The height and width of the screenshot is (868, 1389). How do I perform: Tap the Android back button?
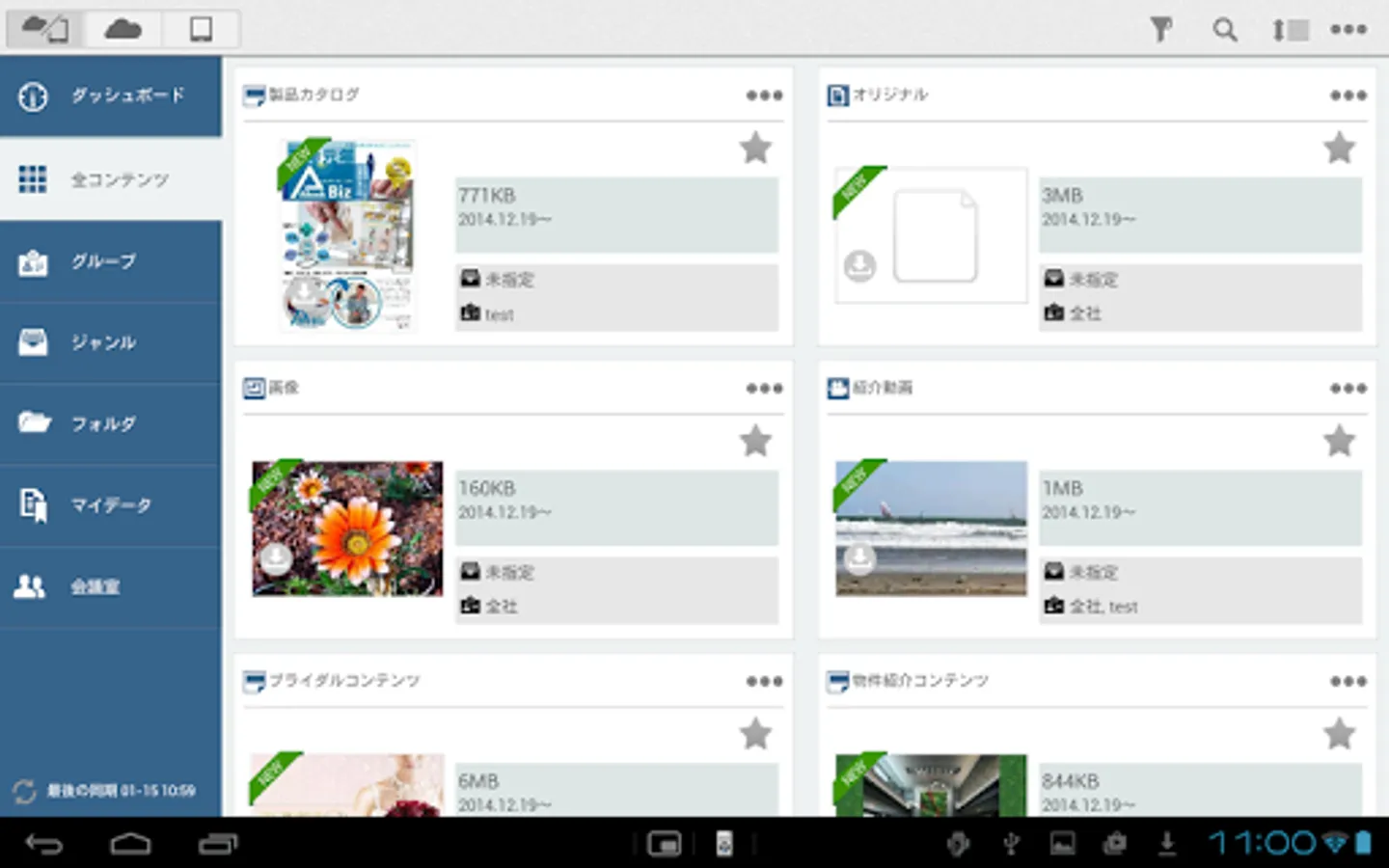(43, 845)
